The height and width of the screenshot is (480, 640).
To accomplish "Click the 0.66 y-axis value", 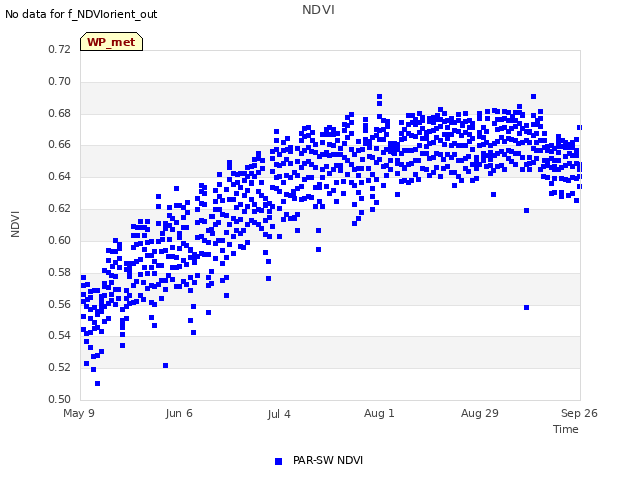I will point(59,144).
